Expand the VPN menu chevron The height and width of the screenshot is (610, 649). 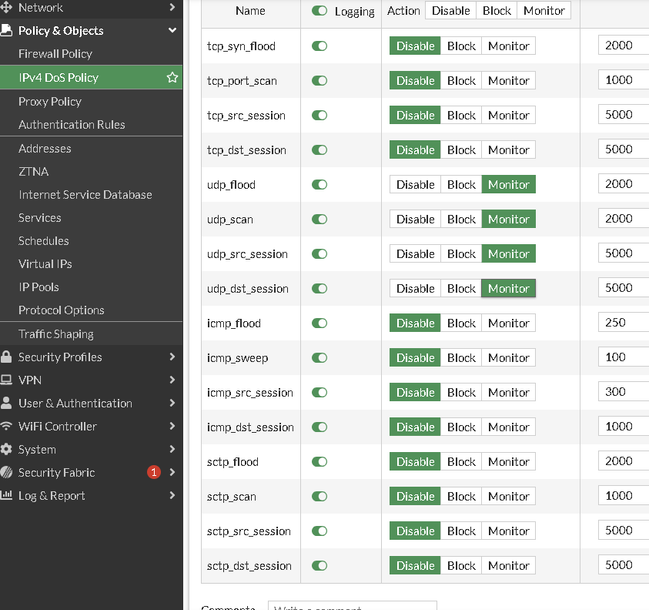(172, 380)
